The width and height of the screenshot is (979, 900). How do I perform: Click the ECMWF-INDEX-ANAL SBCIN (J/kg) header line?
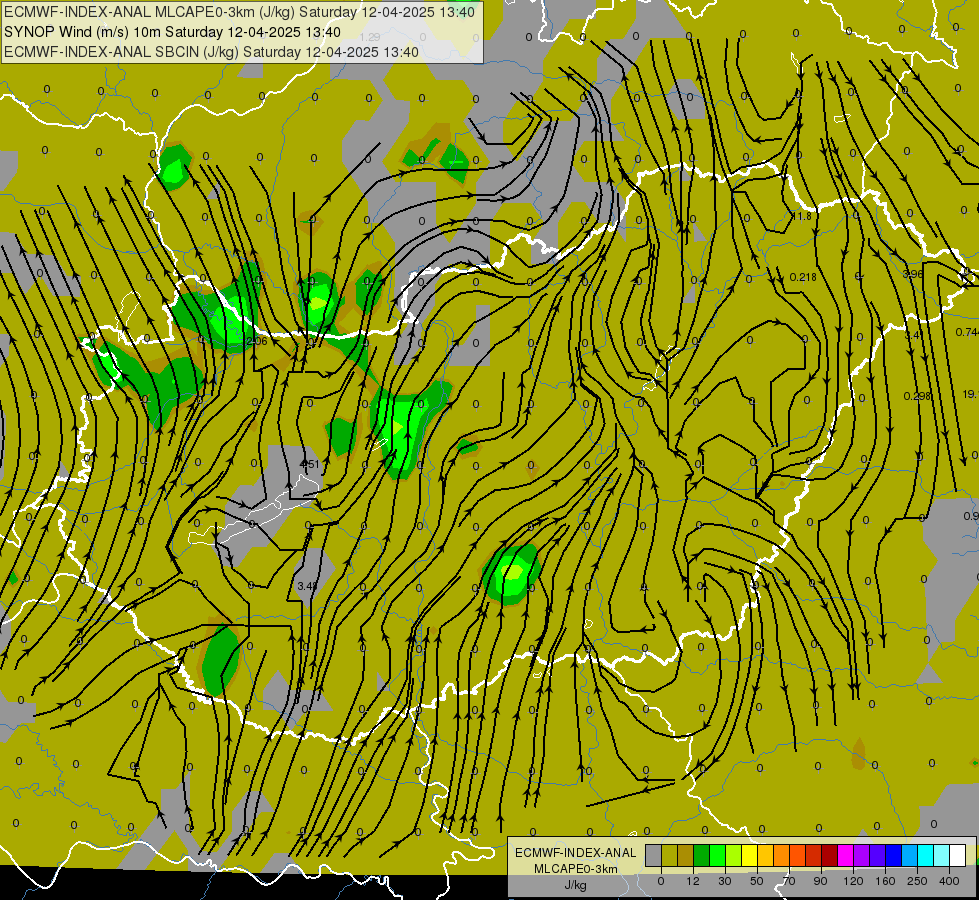211,52
